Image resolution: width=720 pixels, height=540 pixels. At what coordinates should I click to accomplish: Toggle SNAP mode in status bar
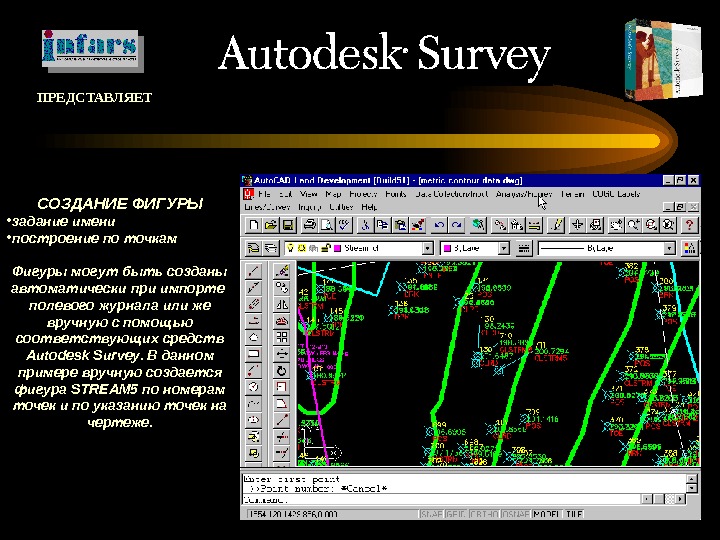point(432,514)
